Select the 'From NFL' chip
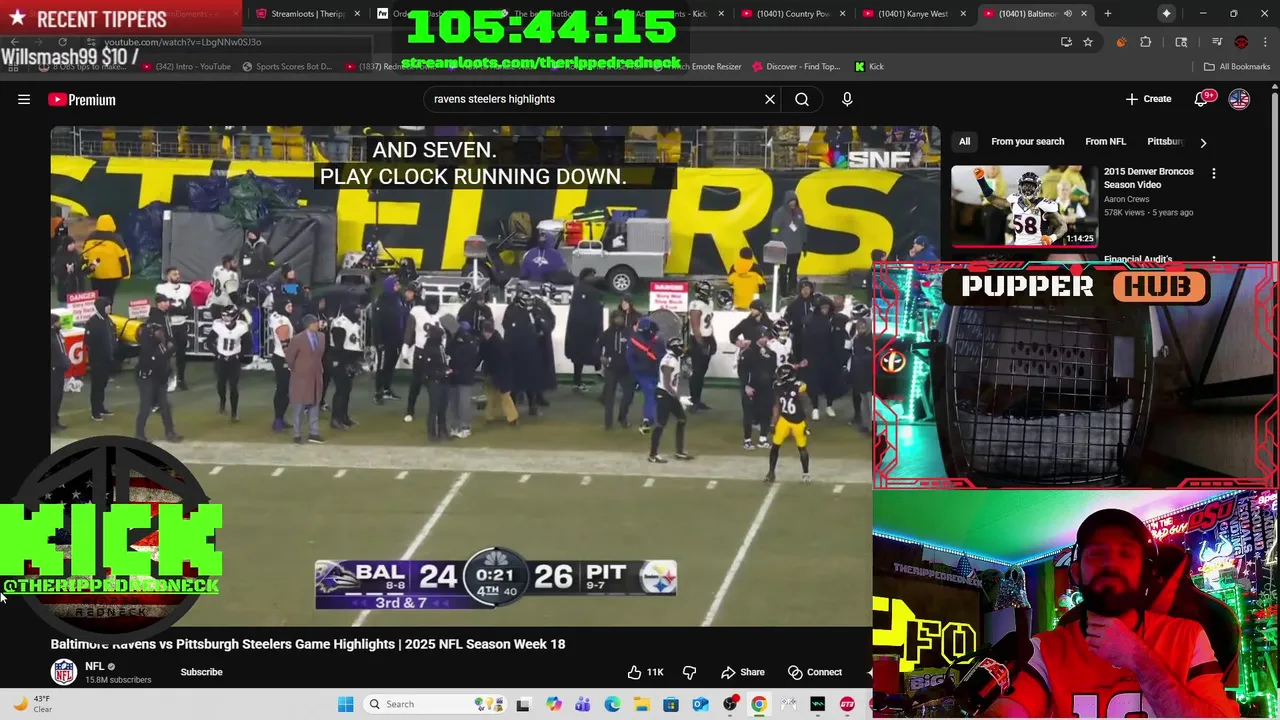This screenshot has height=720, width=1280. pyautogui.click(x=1105, y=142)
